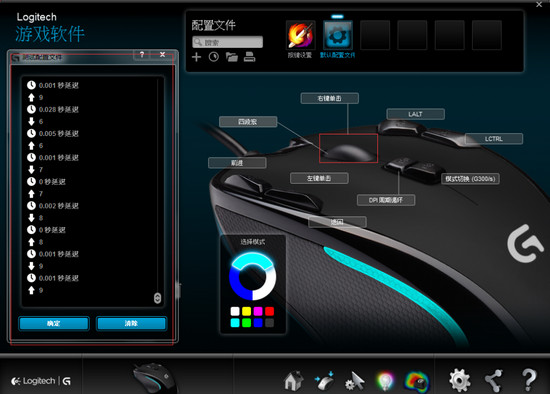
Task: Open help question mark in bottom bar
Action: 529,380
